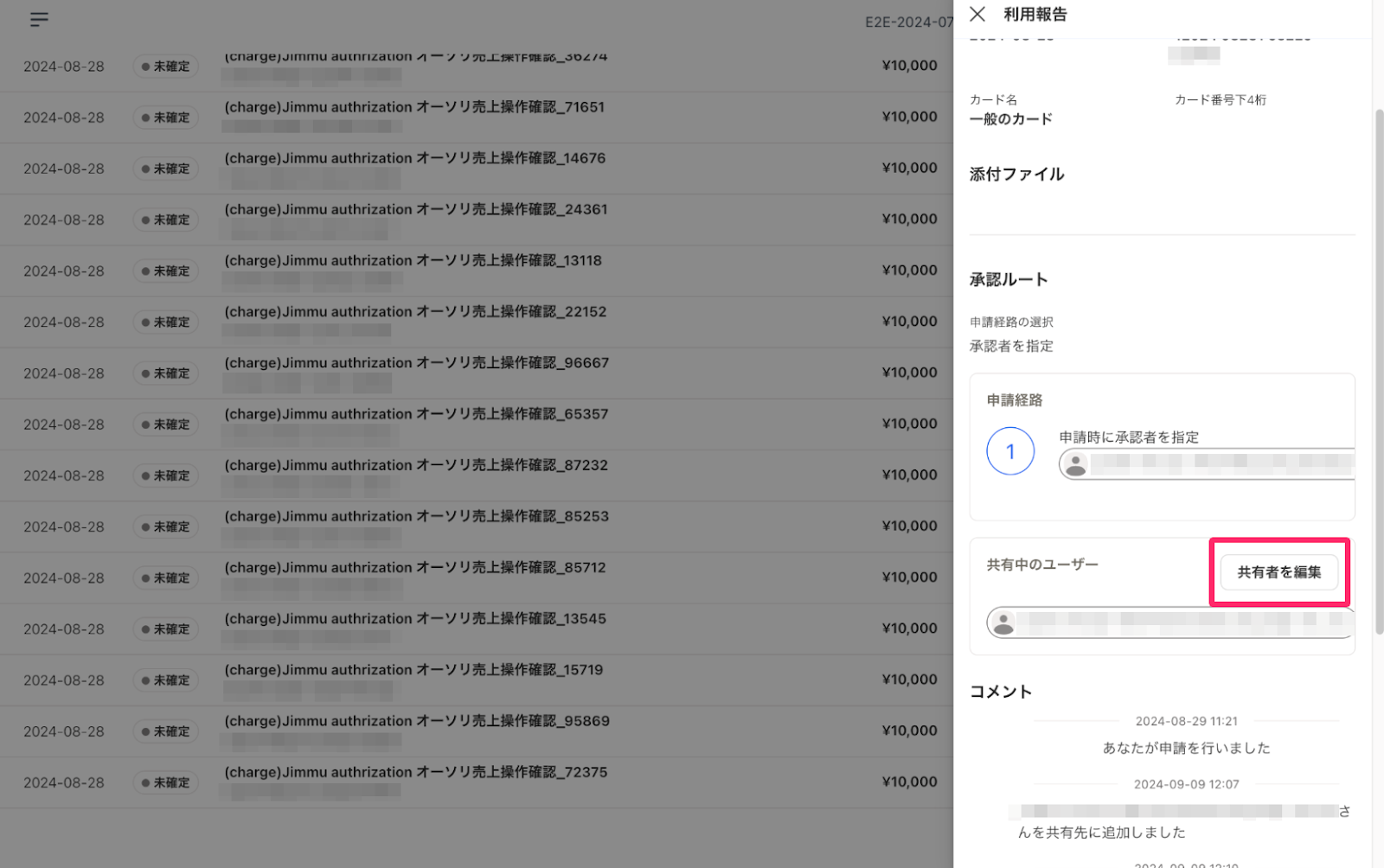Screen dimensions: 1384x868
Task: Open transaction row ending 13545
Action: pyautogui.click(x=477, y=629)
